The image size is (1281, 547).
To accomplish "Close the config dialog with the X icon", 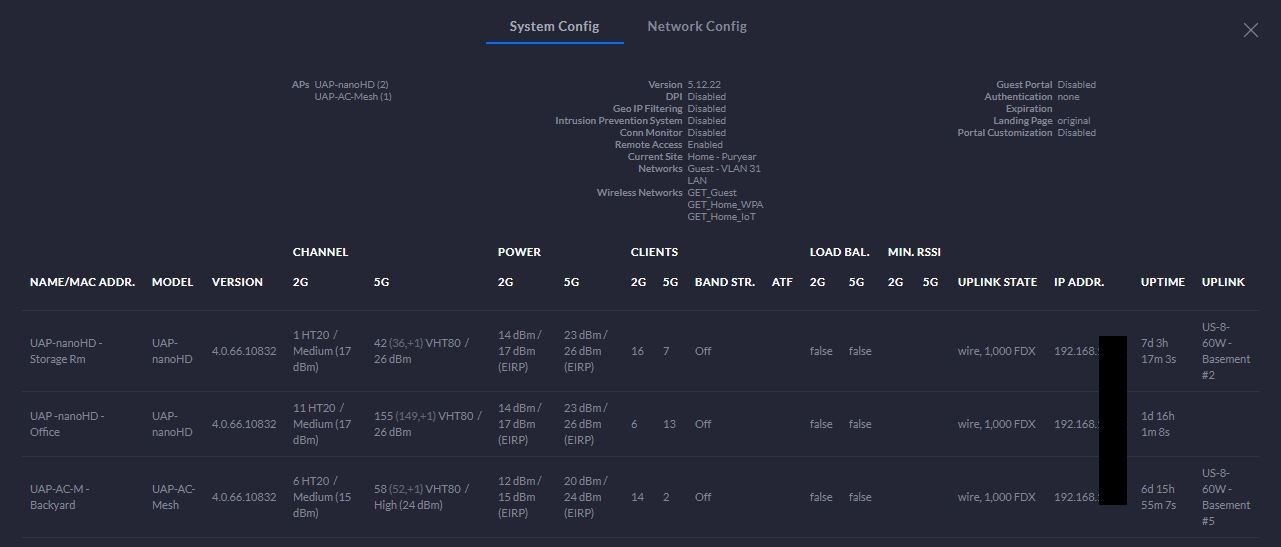I will (x=1250, y=30).
